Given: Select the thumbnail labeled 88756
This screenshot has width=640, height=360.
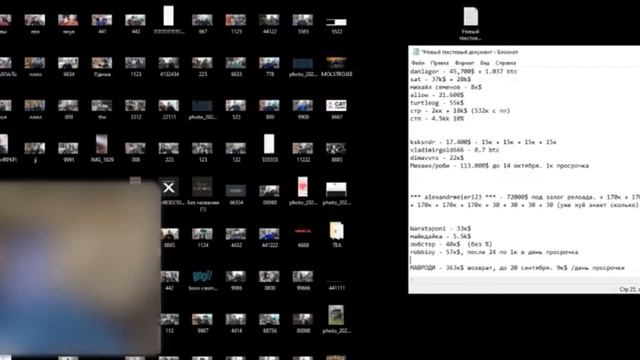Looking at the screenshot, I should tap(269, 323).
